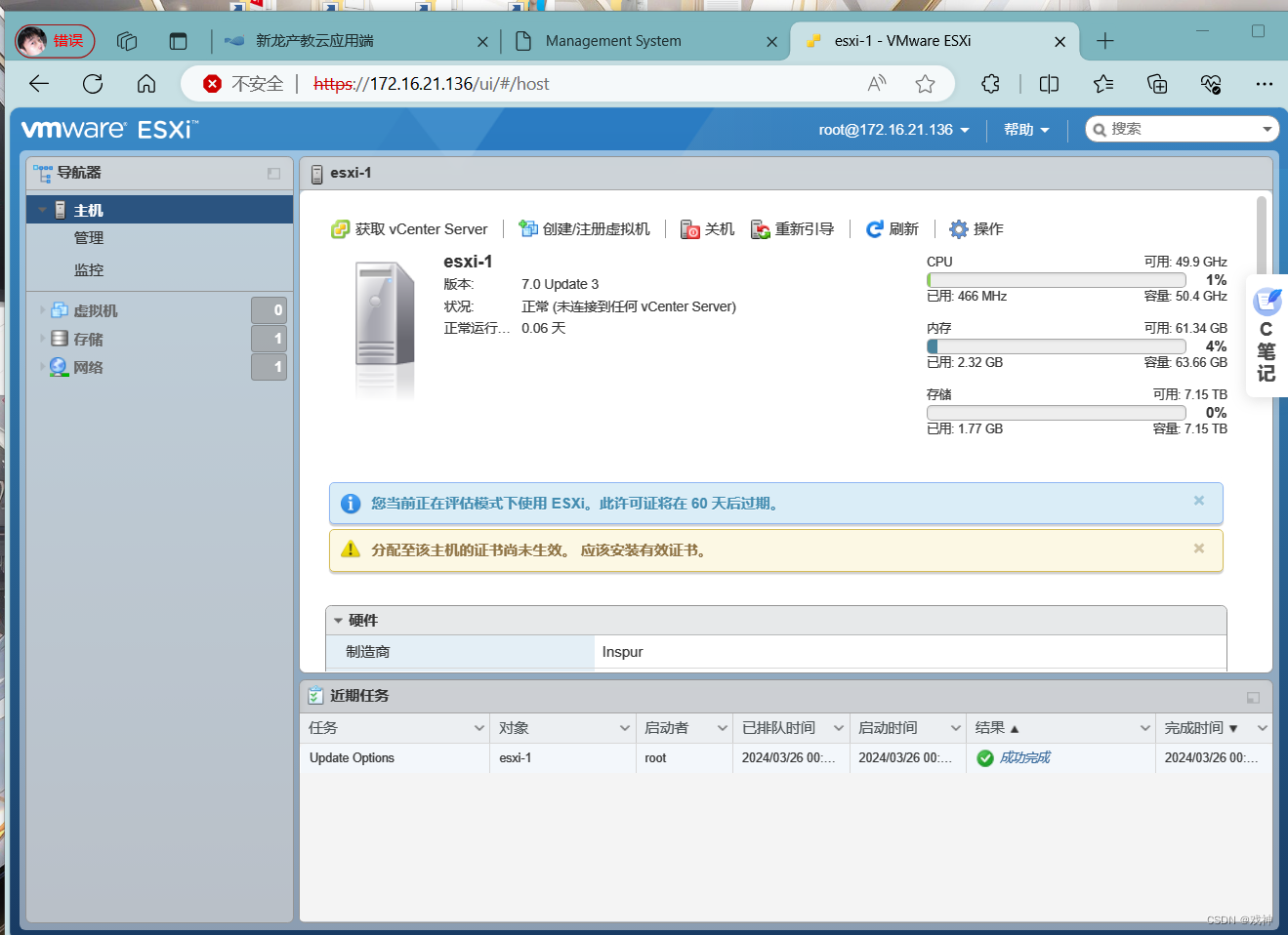The height and width of the screenshot is (935, 1288).
Task: Open tab actions workspaces icon
Action: 127,41
